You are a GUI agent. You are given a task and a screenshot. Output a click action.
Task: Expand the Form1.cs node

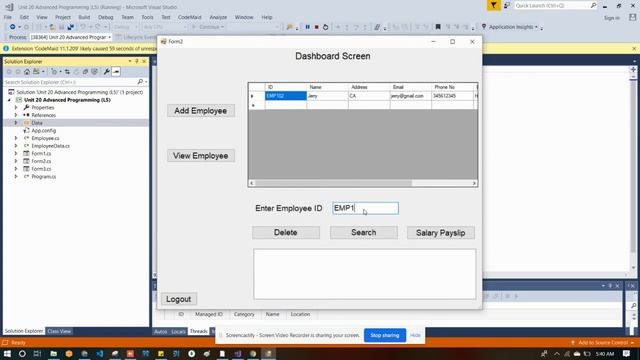coord(16,153)
